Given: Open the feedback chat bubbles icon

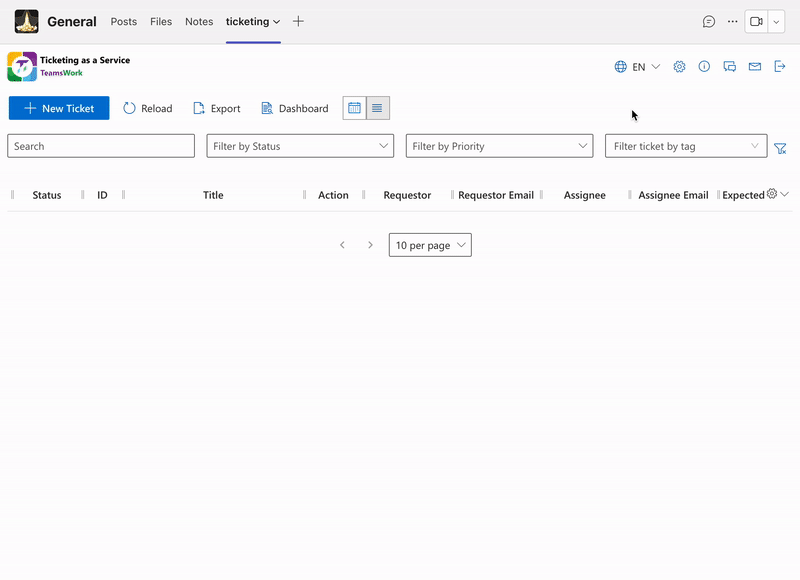Looking at the screenshot, I should (x=730, y=66).
